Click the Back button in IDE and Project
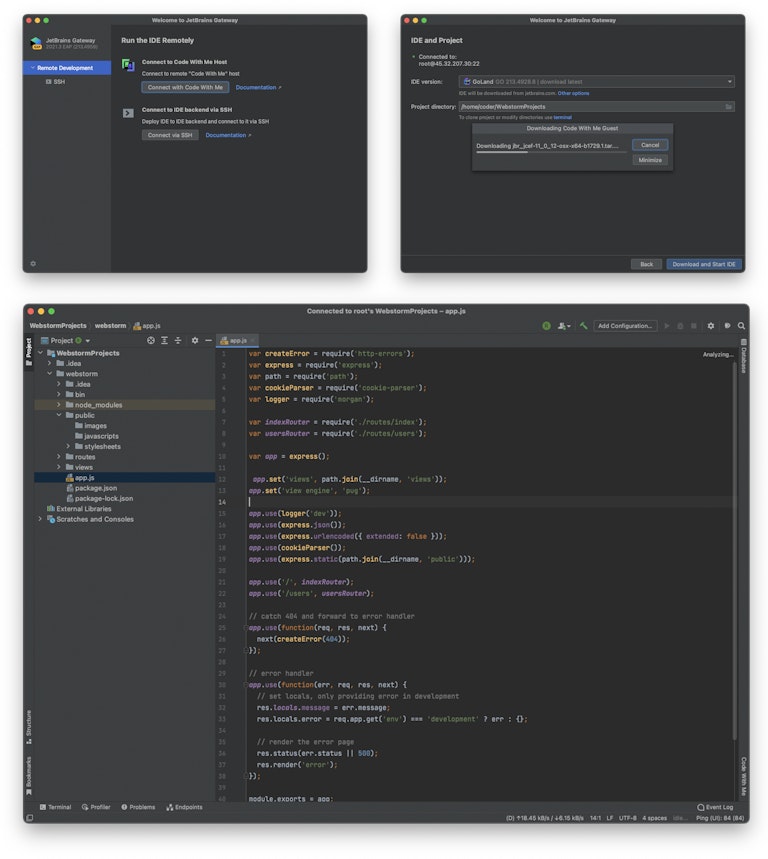The height and width of the screenshot is (859, 768). pyautogui.click(x=646, y=264)
